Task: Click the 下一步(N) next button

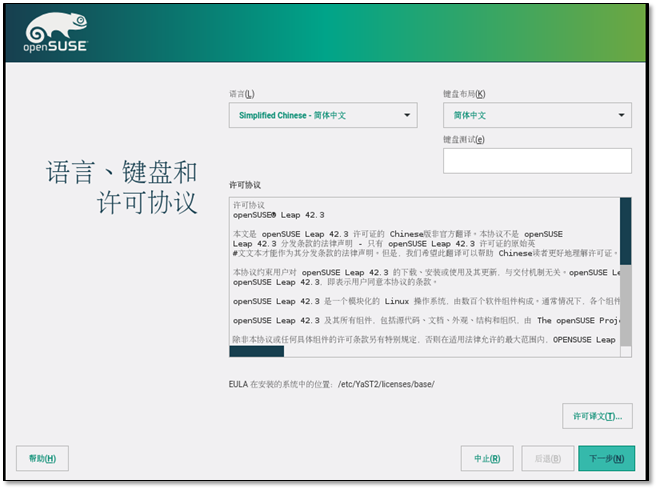Action: 606,458
